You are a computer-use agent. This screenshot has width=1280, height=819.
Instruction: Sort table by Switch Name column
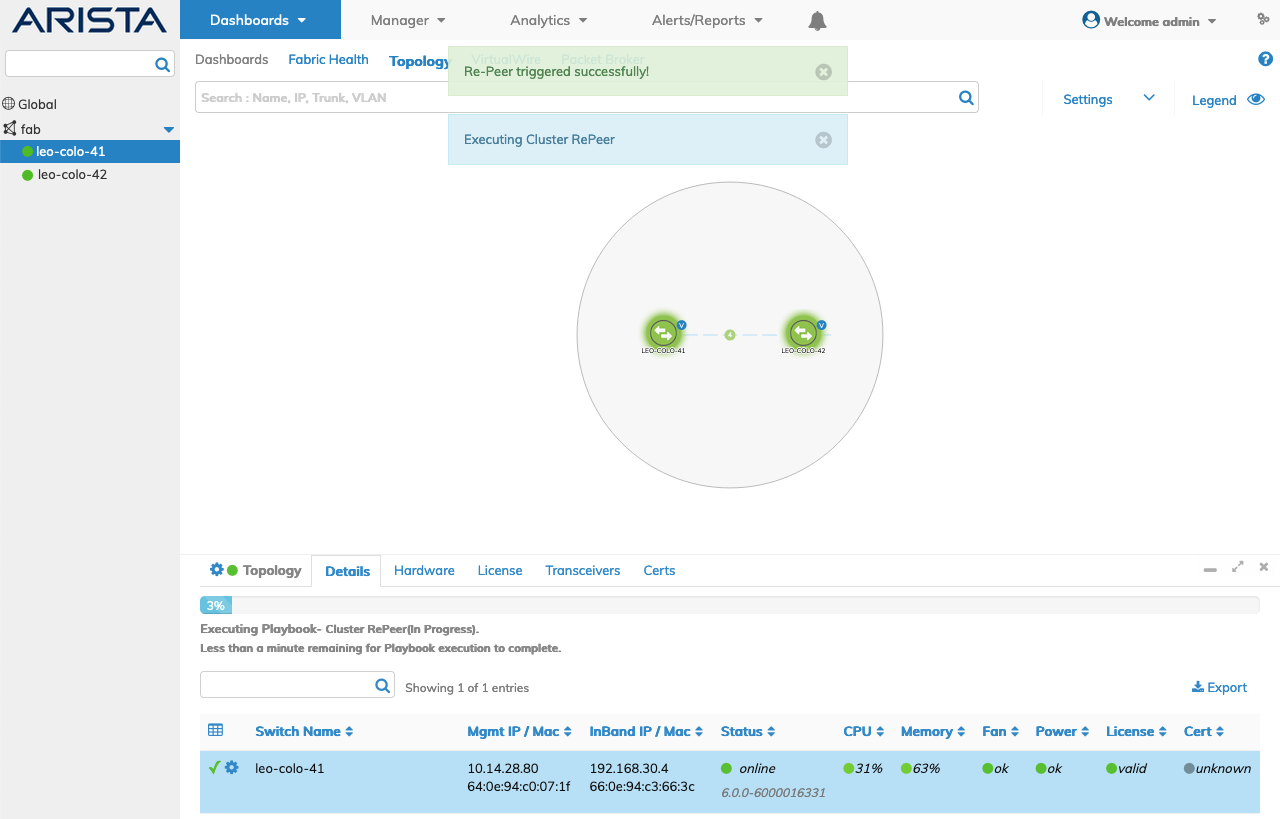(304, 731)
